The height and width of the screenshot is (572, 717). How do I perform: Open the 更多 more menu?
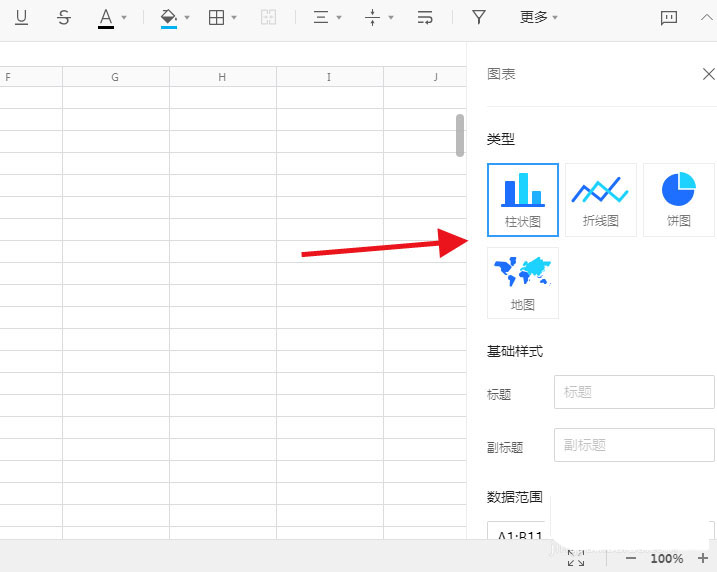pos(539,18)
